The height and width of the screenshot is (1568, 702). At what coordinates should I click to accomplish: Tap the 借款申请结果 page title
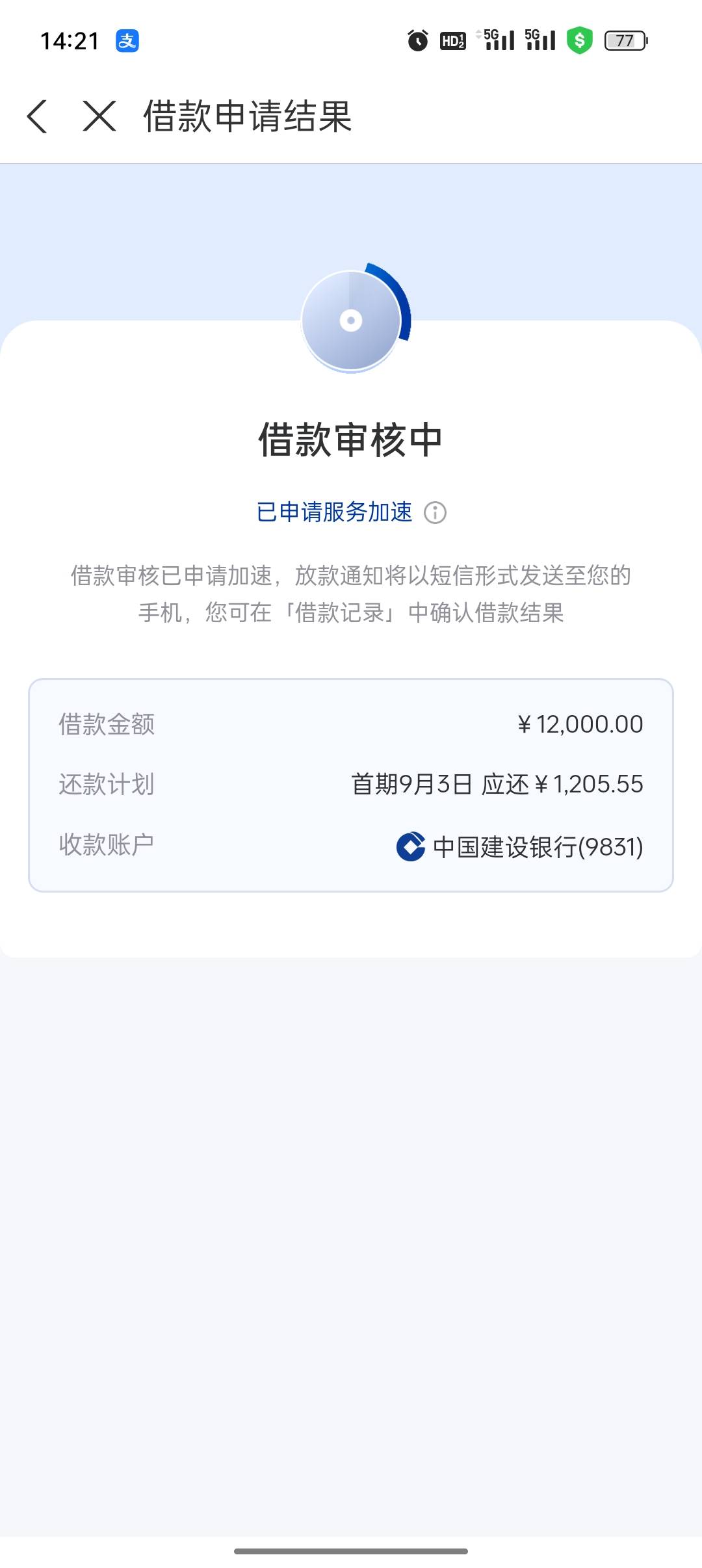pos(248,116)
